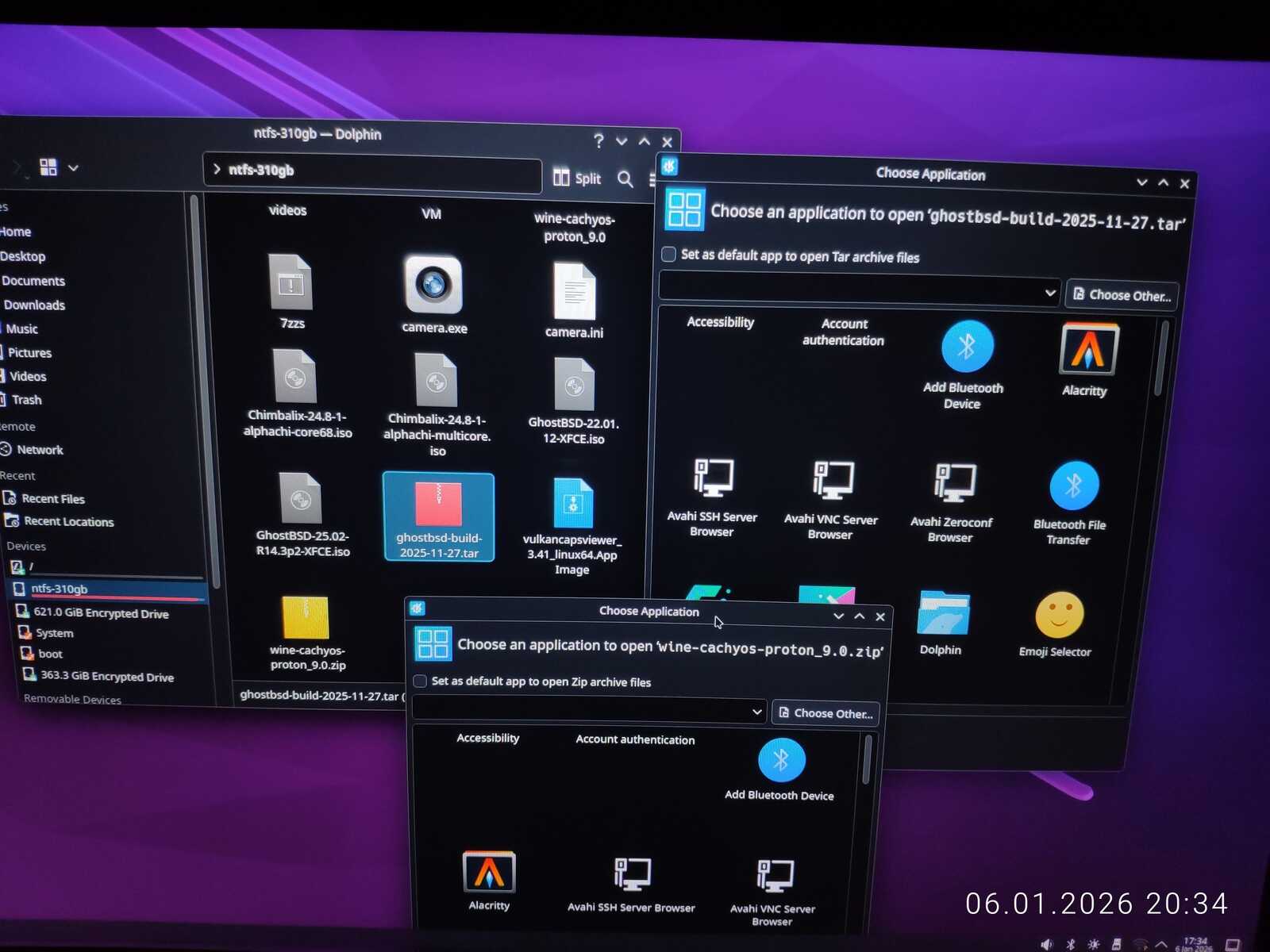Open 621.0 GiB Encrypted Drive
This screenshot has height=952, width=1270.
click(x=92, y=612)
